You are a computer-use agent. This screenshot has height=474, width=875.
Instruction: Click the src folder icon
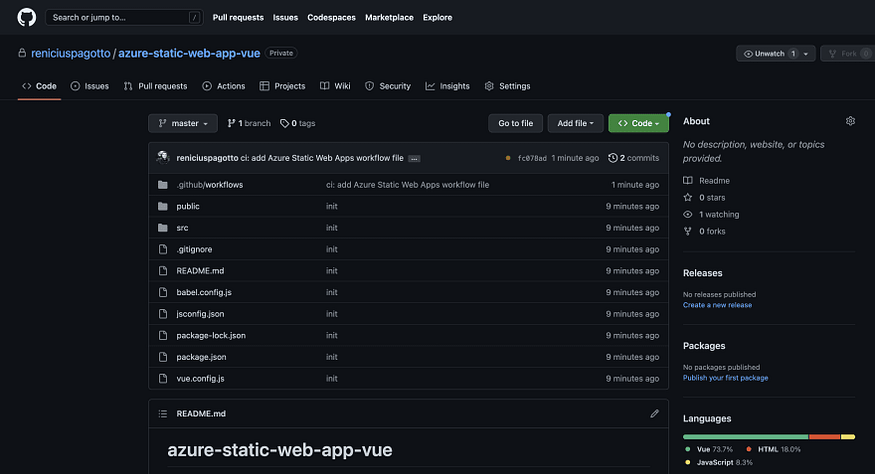tap(162, 228)
